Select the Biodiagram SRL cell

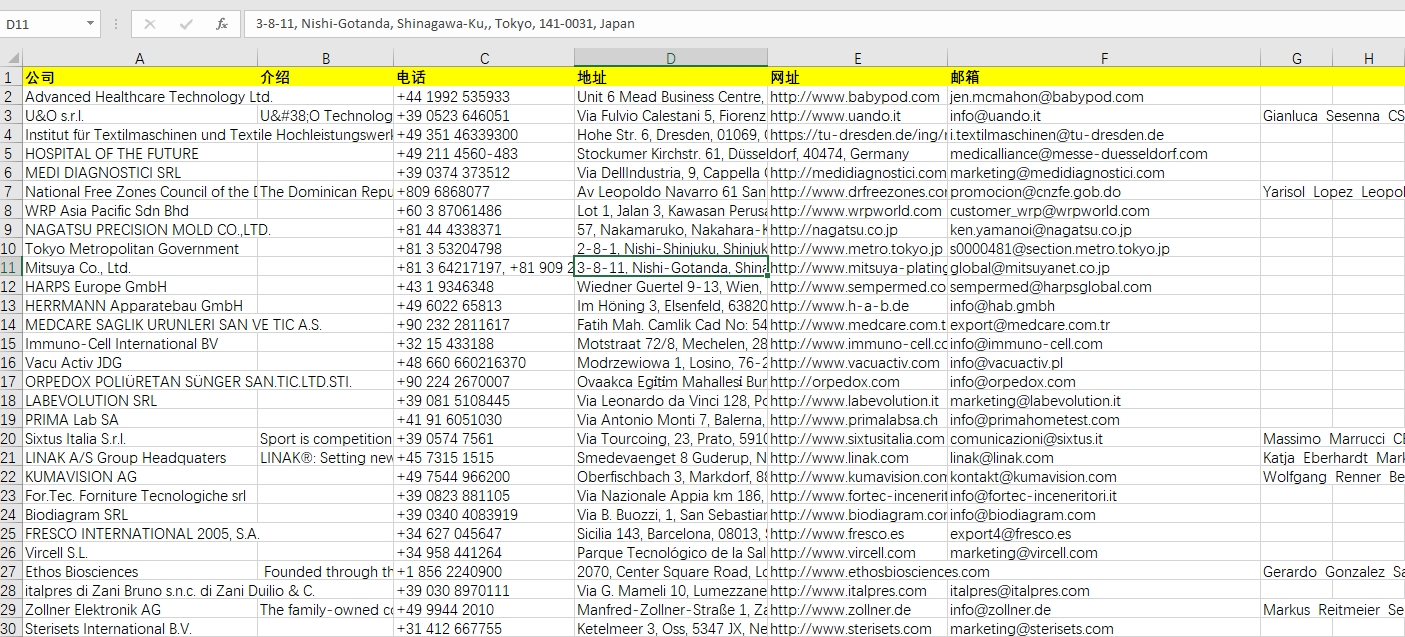tap(140, 514)
